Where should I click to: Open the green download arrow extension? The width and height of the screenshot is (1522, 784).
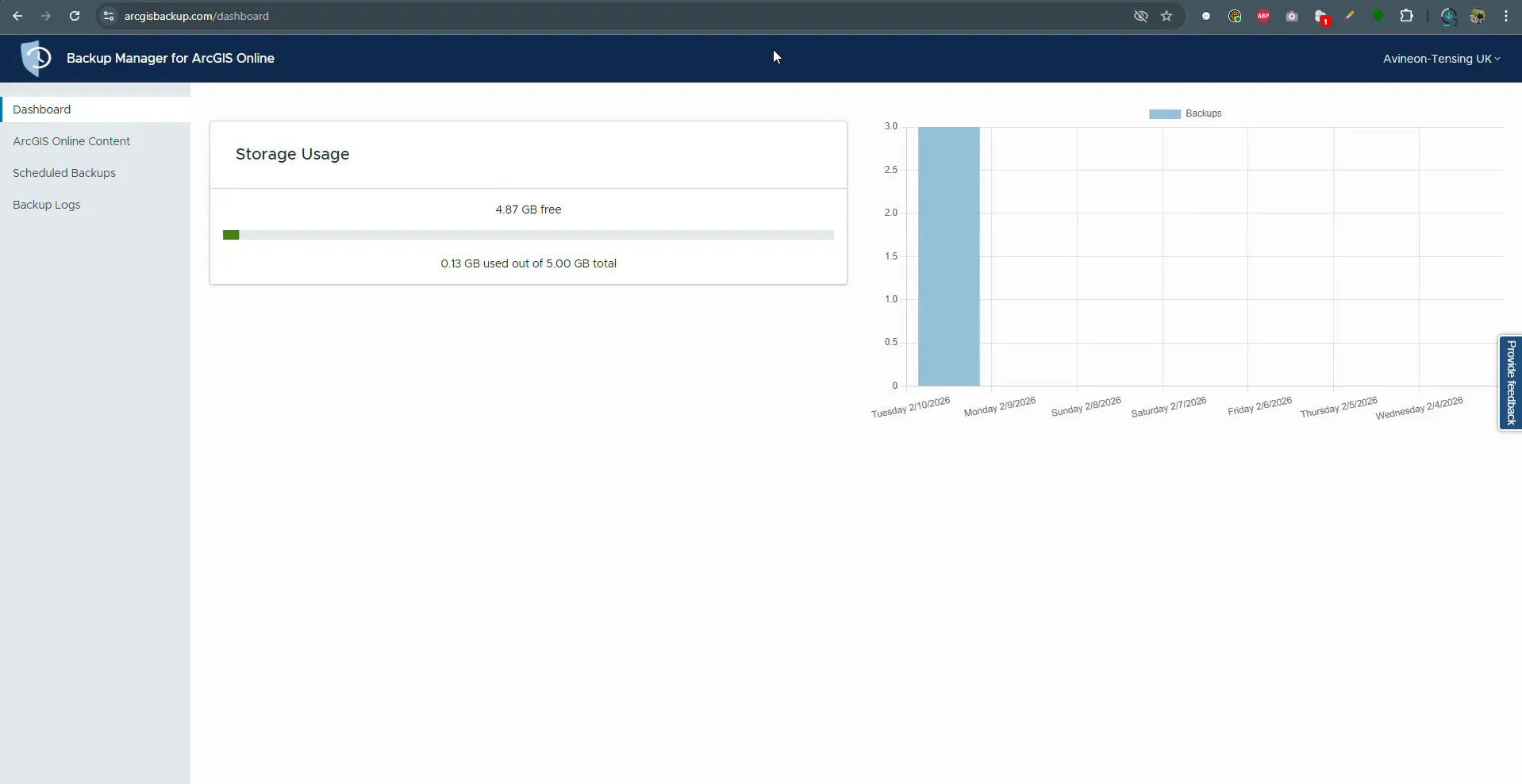pyautogui.click(x=1378, y=15)
